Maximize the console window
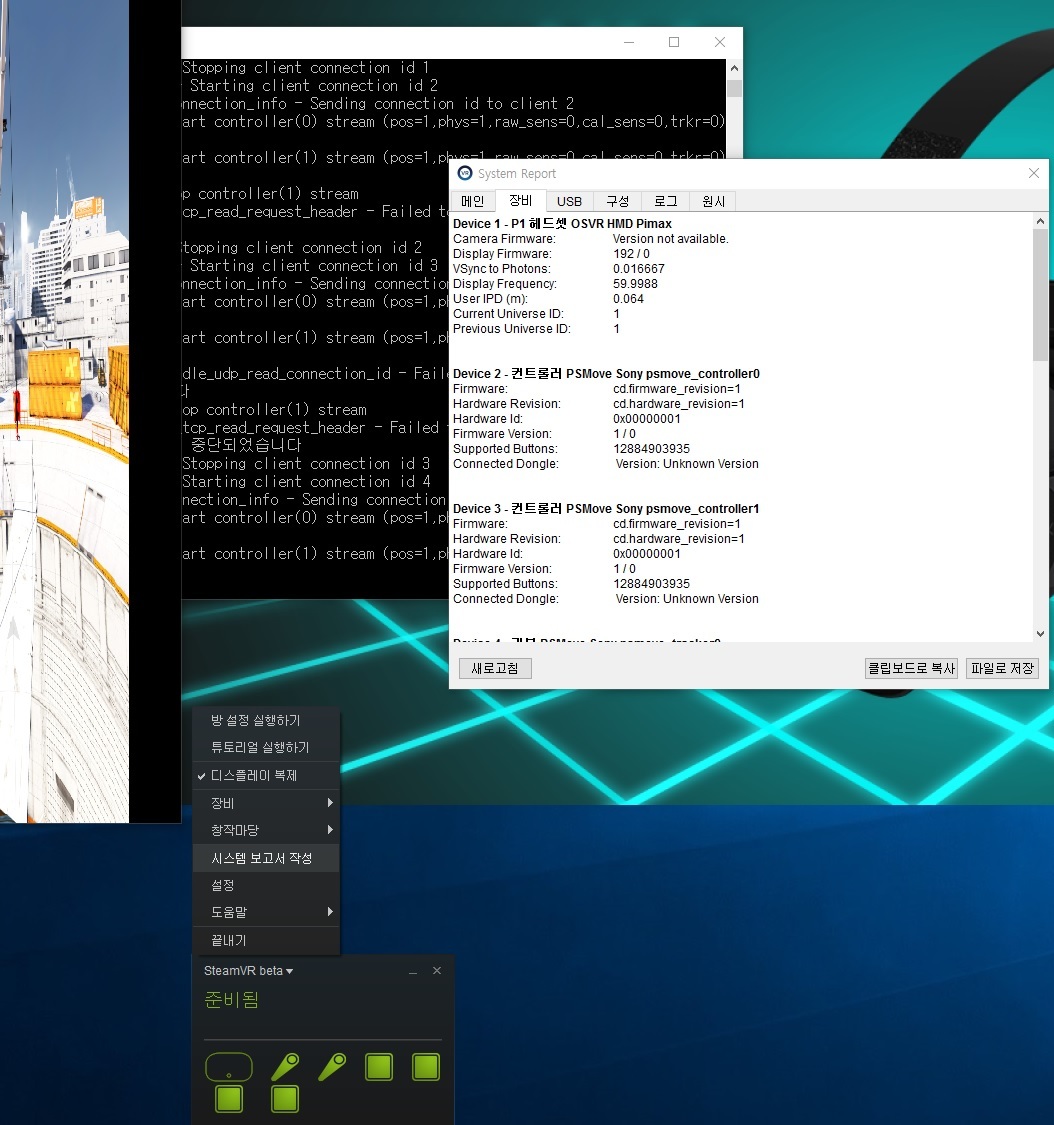1054x1125 pixels. 674,42
